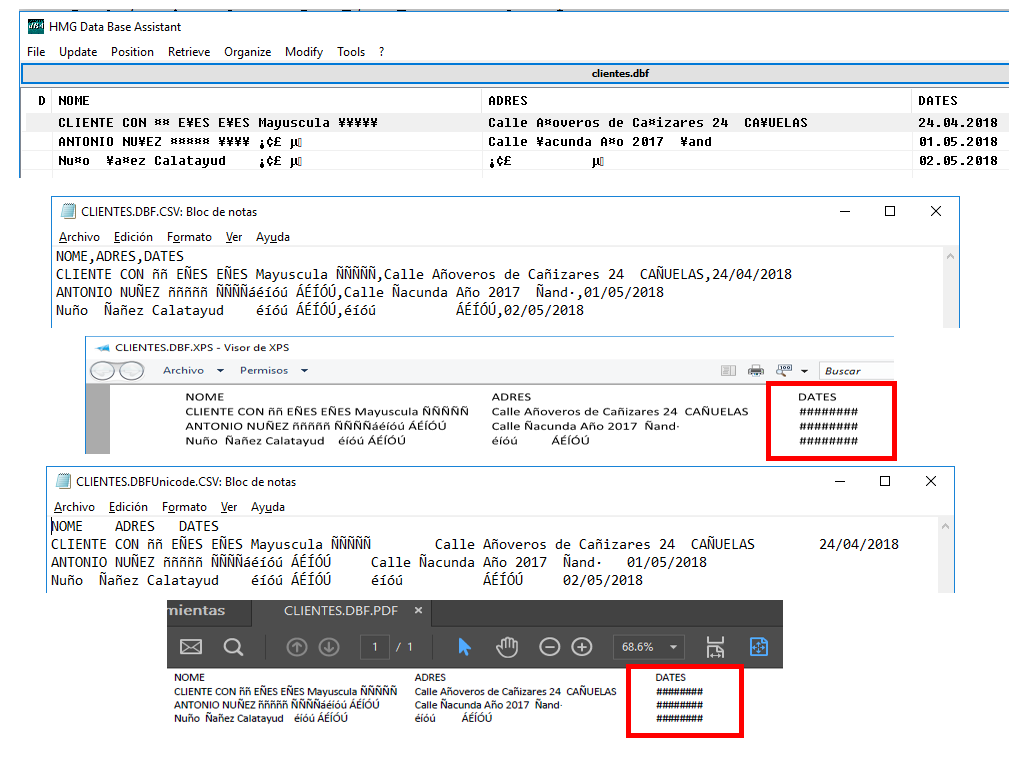Open the 68.6% zoom level dropdown
This screenshot has width=1024, height=768.
point(650,647)
